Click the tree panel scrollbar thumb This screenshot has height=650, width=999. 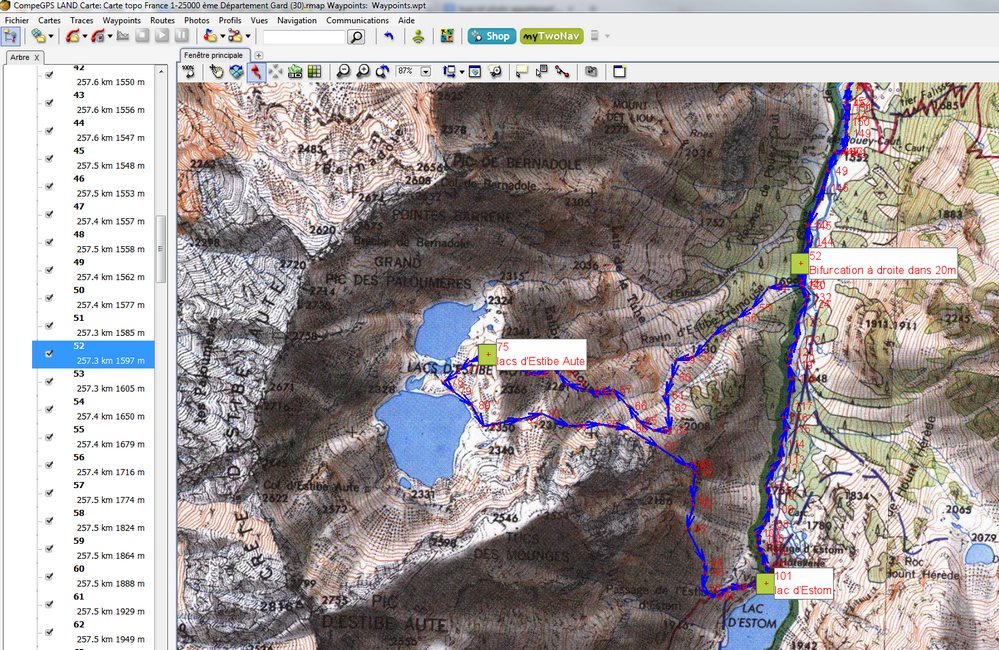click(161, 249)
